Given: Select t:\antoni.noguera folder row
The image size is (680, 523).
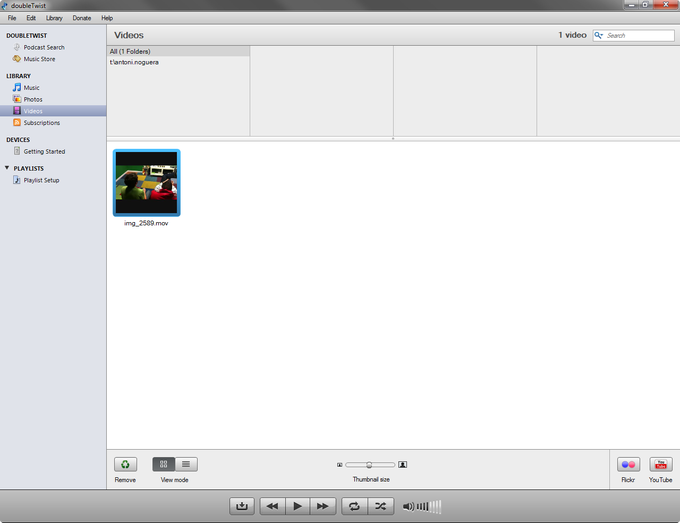Looking at the screenshot, I should 178,62.
